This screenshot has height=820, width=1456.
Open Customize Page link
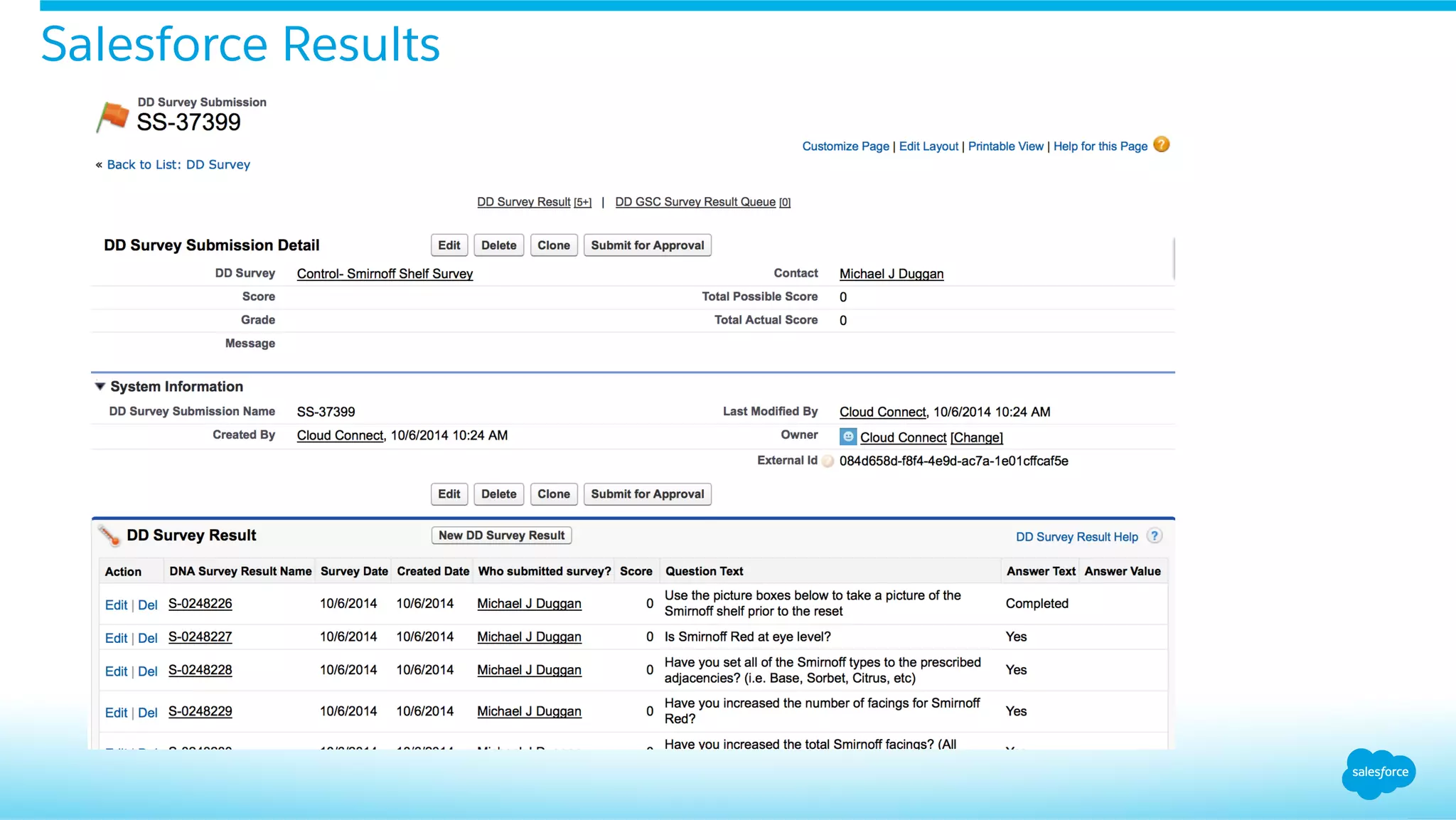pyautogui.click(x=845, y=146)
